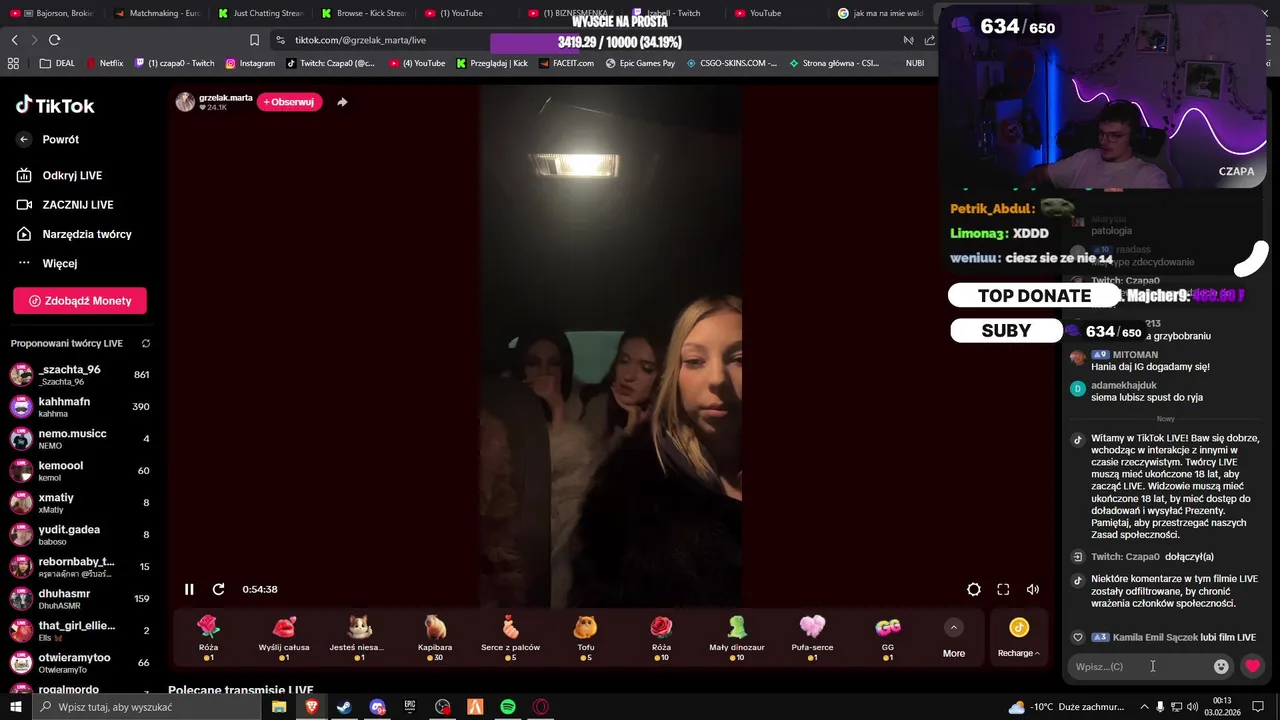Open otwieramytoo suggested live
Viewport: 1280px width, 720px height.
[x=80, y=663]
